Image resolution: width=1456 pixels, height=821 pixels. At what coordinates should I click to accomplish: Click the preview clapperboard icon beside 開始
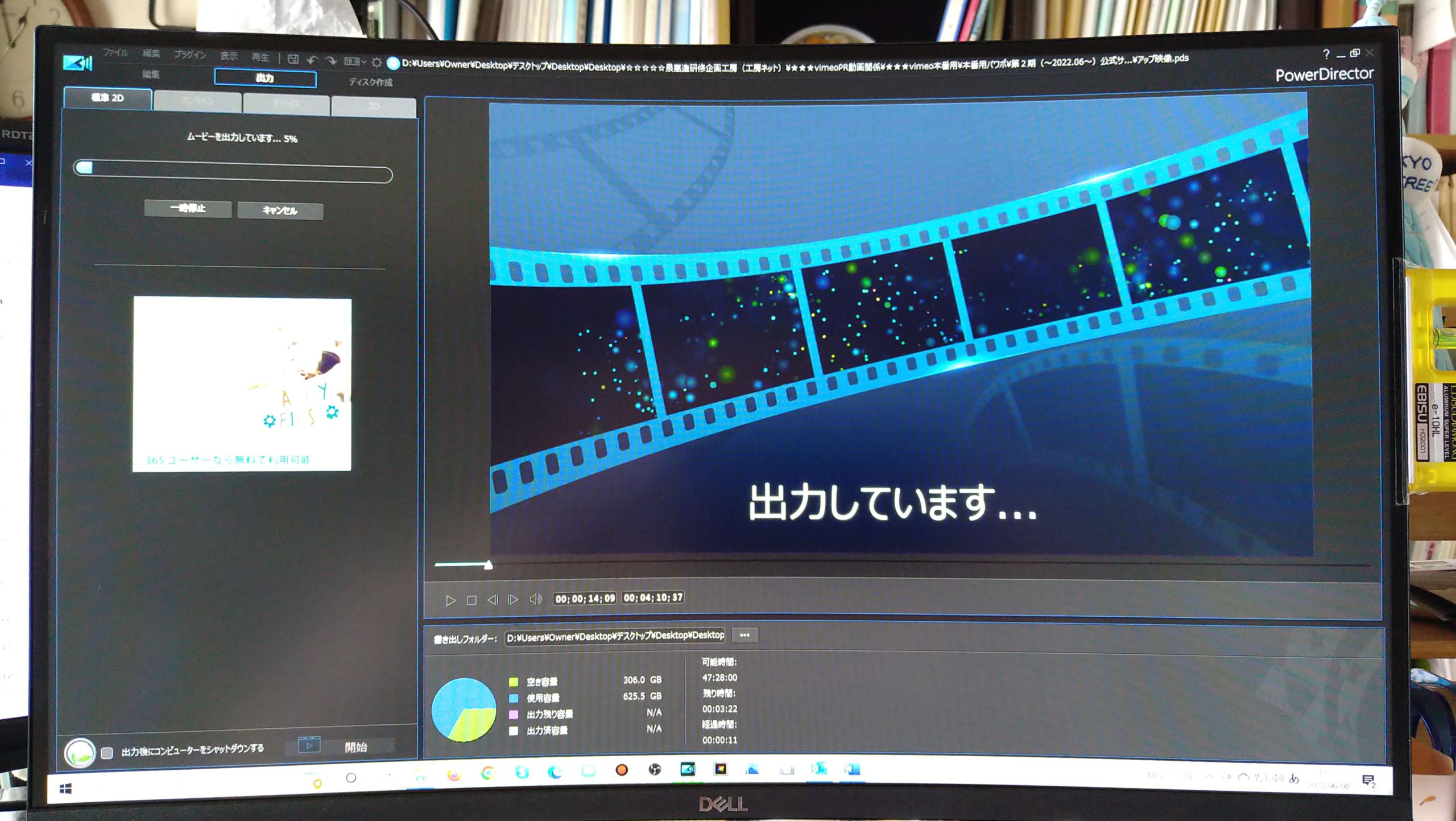tap(309, 745)
